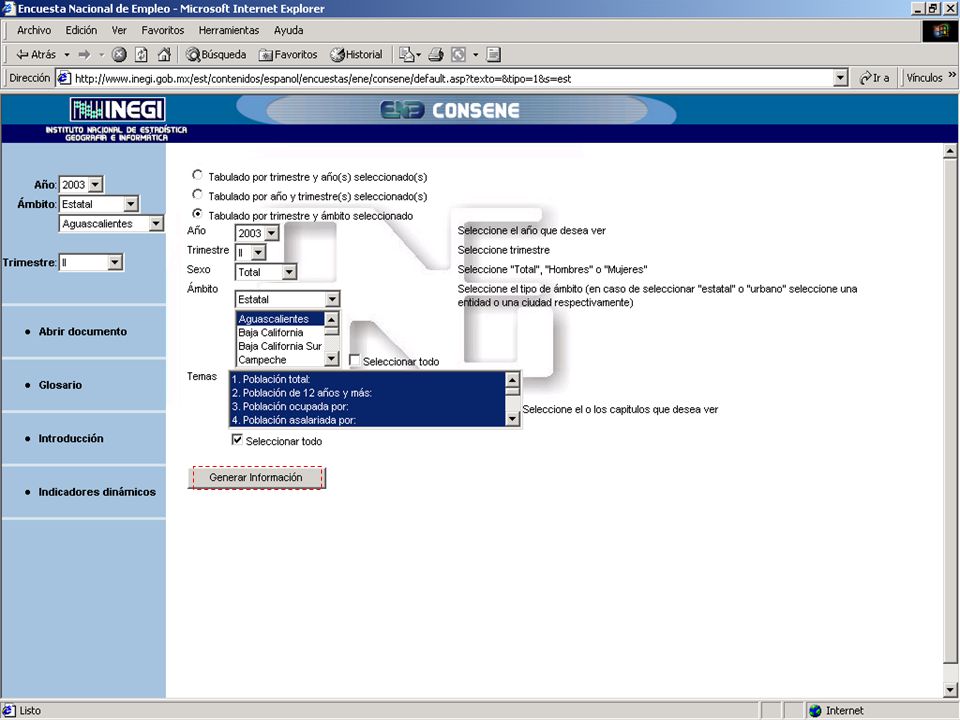Open the Herramientas menu
Screen dimensions: 960x720
(x=228, y=30)
